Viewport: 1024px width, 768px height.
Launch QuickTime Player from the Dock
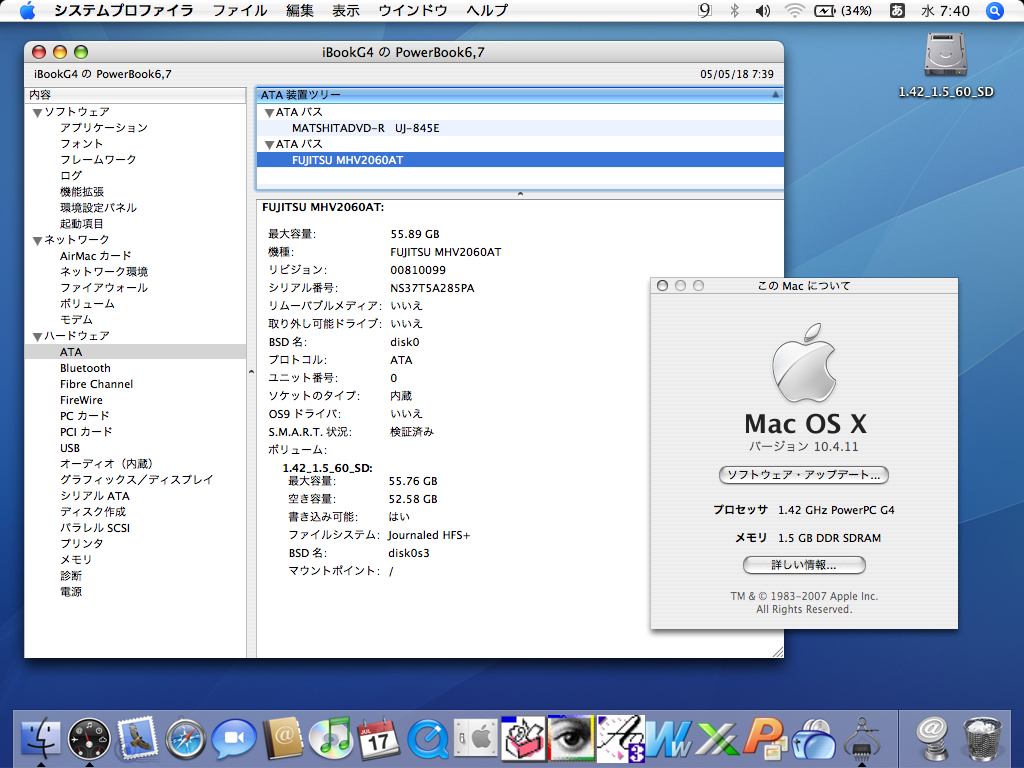click(x=428, y=739)
